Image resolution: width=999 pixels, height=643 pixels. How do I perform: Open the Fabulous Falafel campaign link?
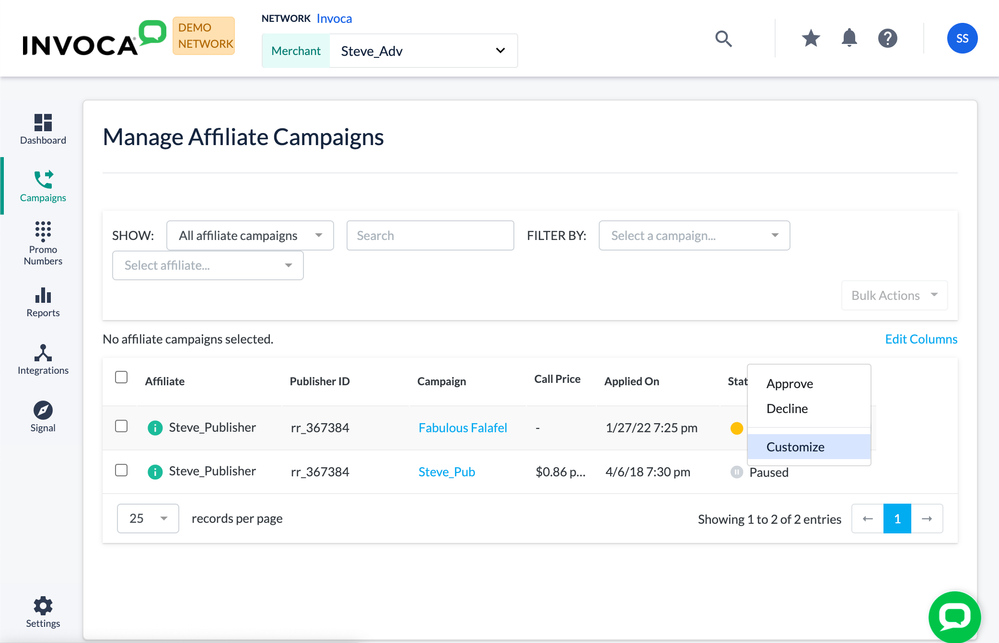[x=463, y=428]
